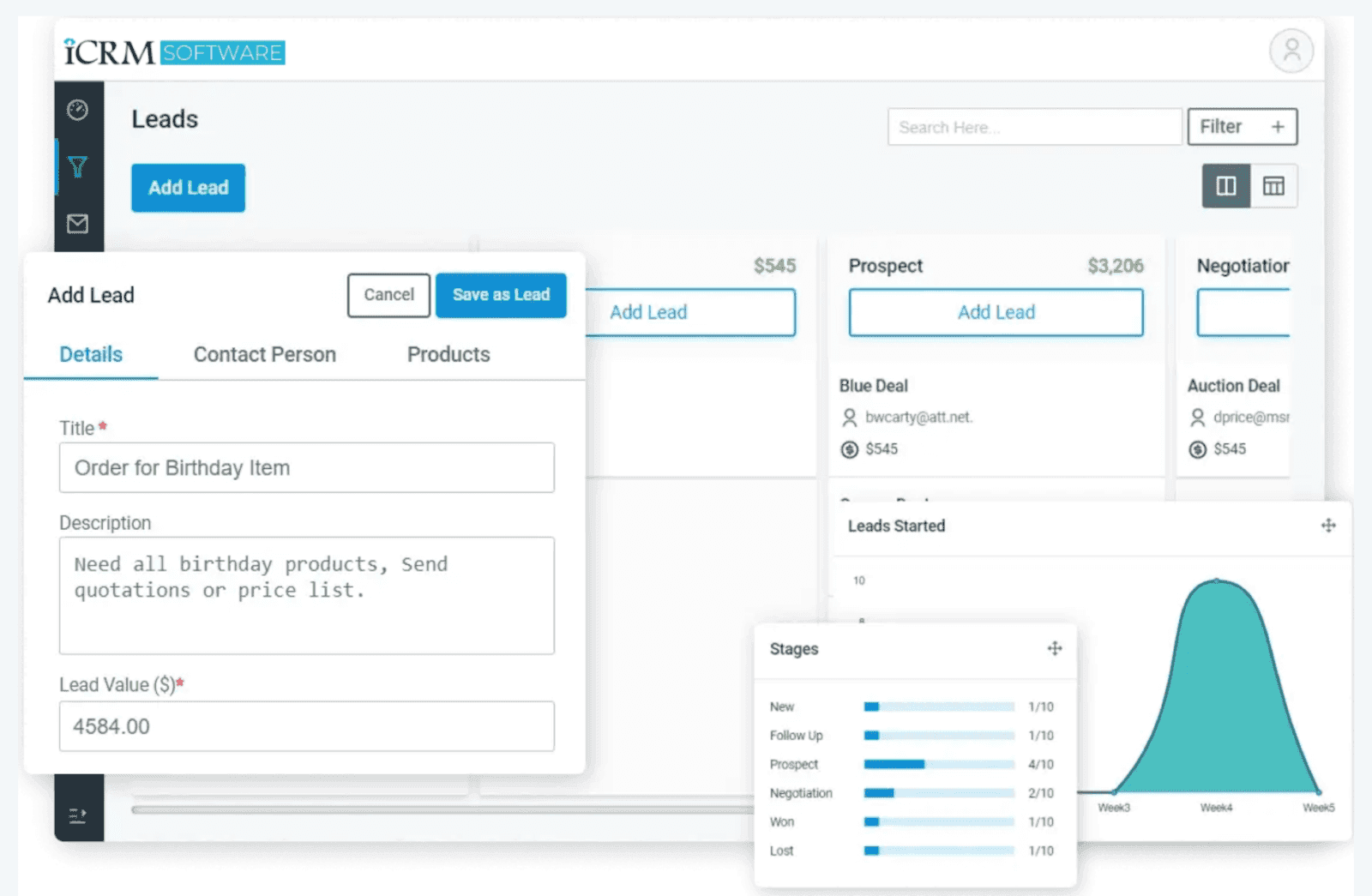Switch to the Contact Person tab
Screen dimensions: 1372x896
pos(265,354)
